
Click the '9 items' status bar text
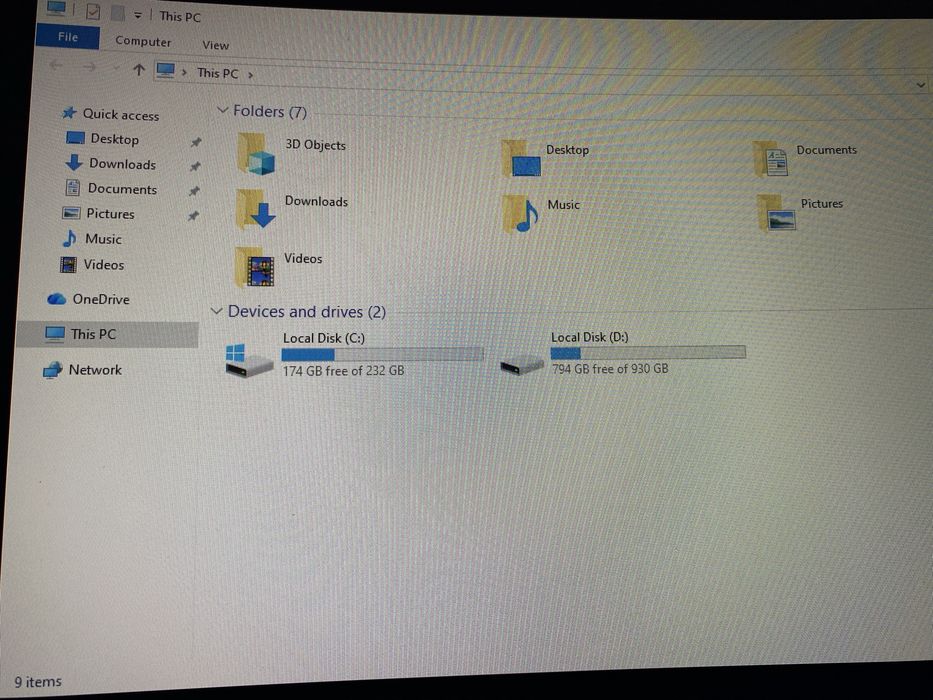pyautogui.click(x=38, y=681)
